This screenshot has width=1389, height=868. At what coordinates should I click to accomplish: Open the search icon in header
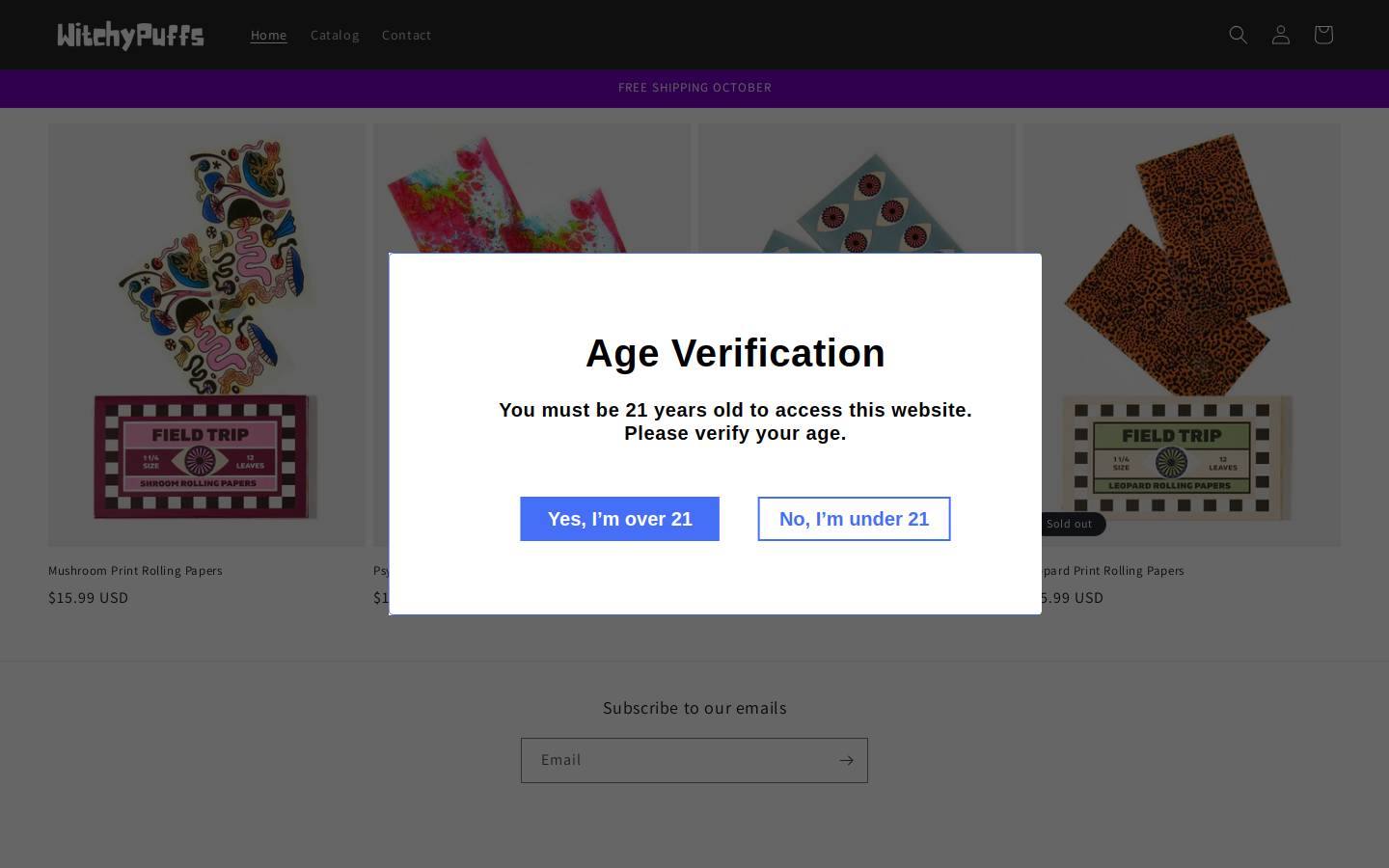pos(1239,35)
